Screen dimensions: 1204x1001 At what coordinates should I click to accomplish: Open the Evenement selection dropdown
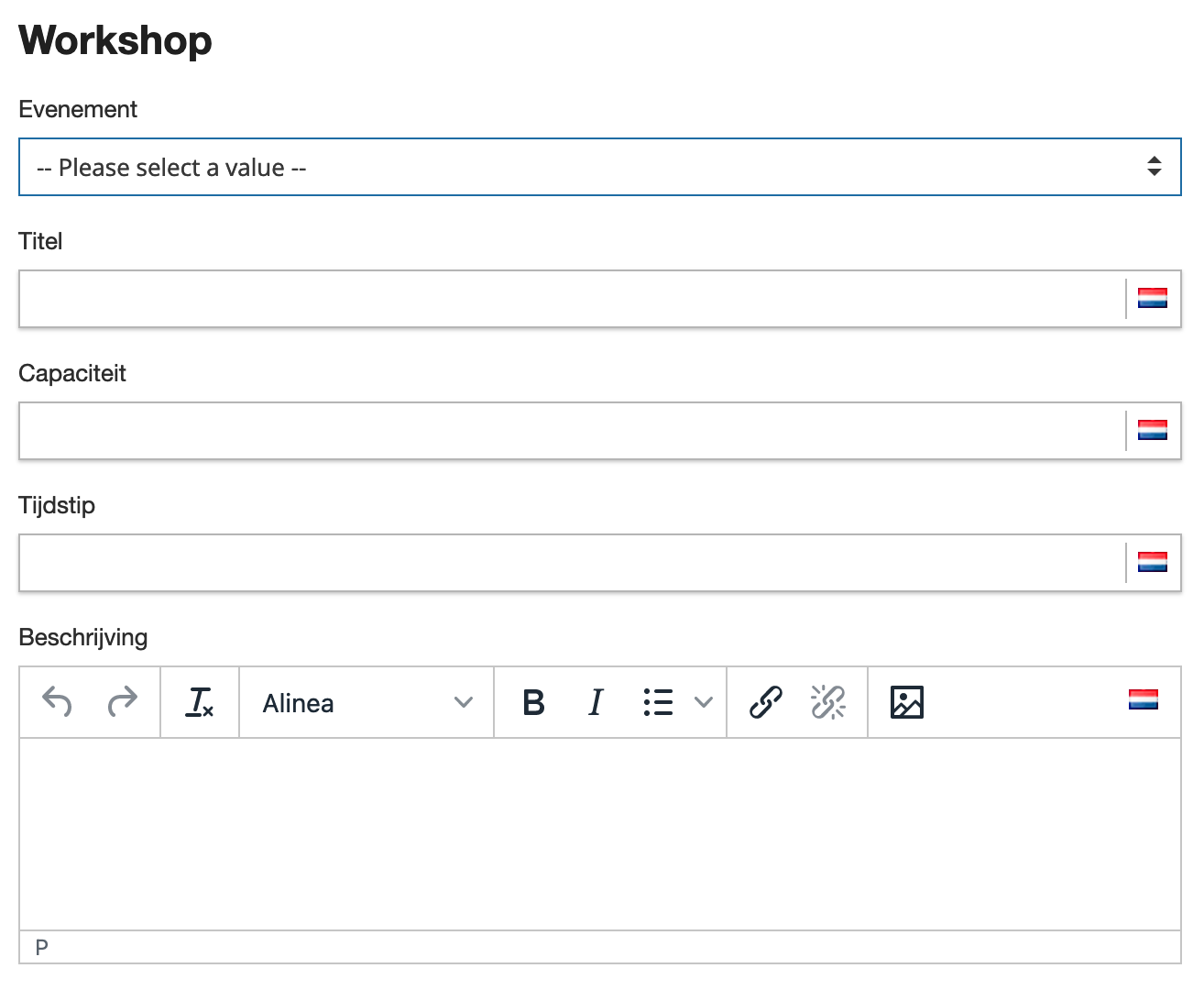[600, 167]
